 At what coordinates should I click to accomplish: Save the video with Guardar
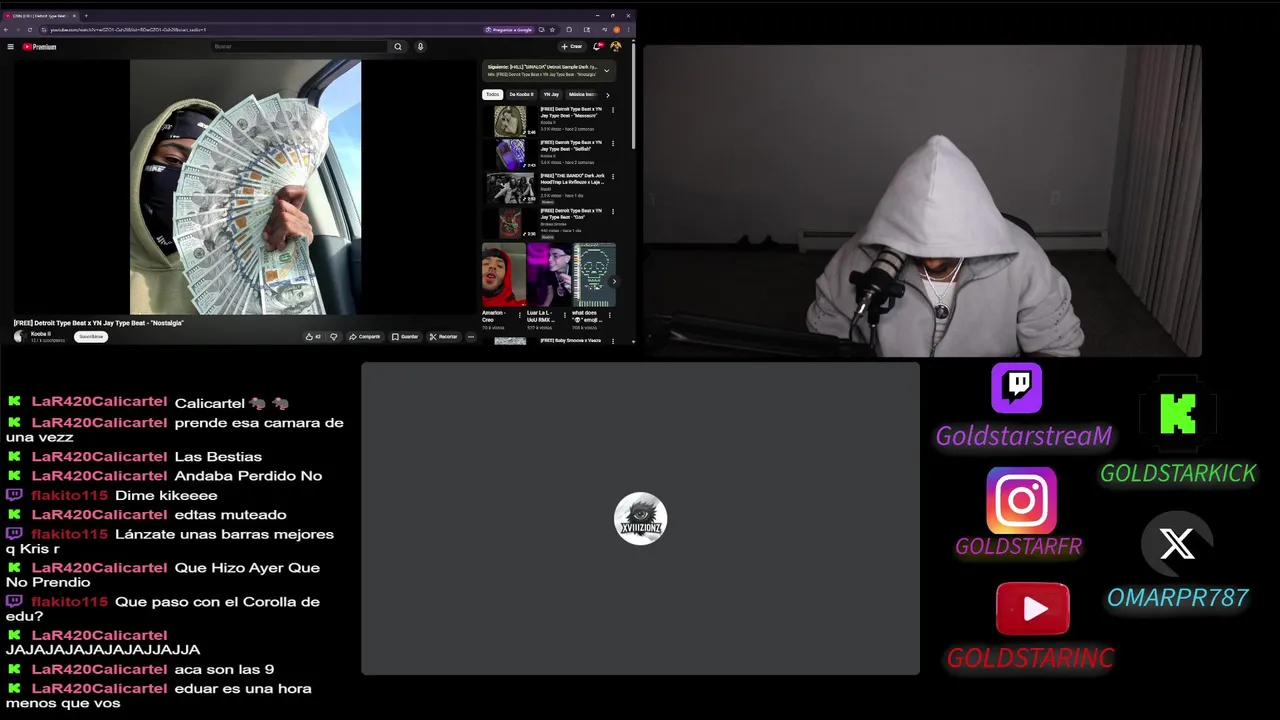pos(405,337)
